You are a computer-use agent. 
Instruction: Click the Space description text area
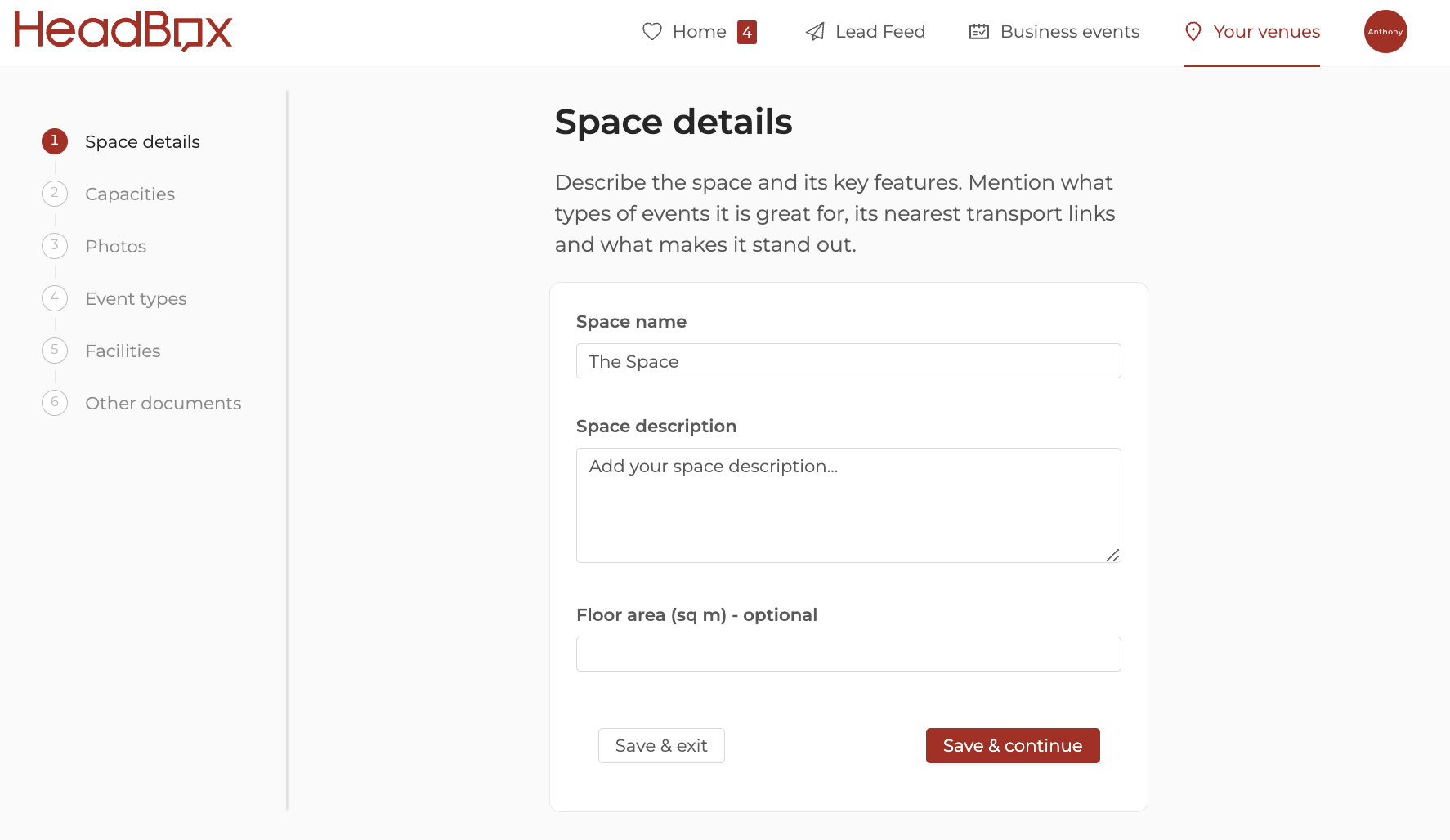[x=848, y=505]
